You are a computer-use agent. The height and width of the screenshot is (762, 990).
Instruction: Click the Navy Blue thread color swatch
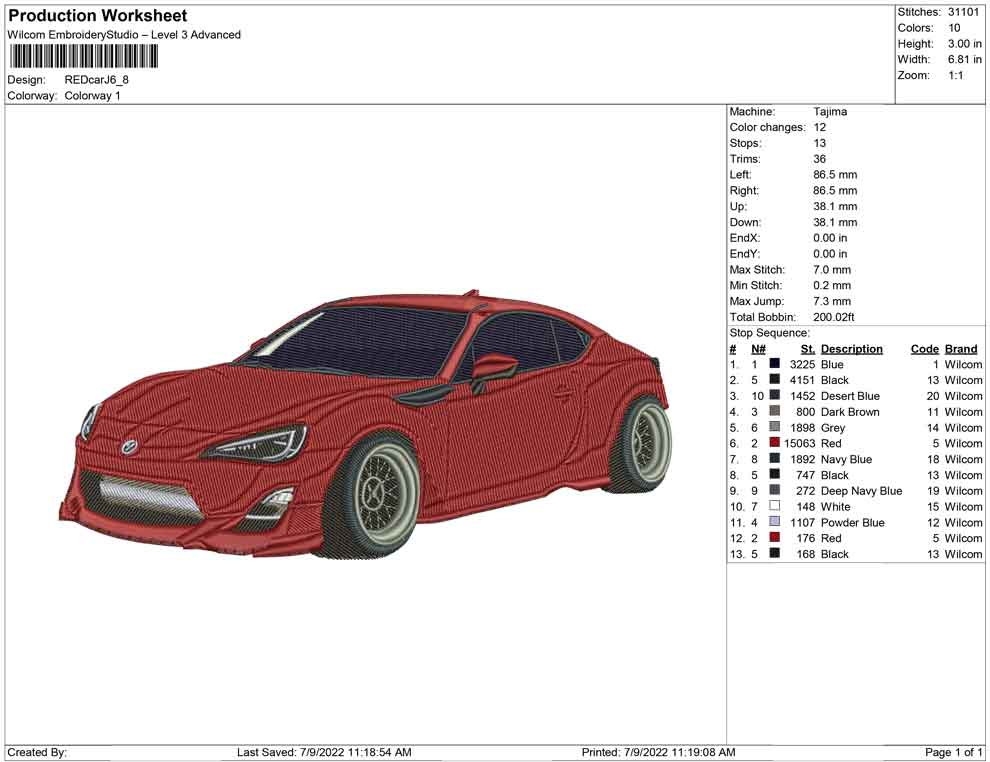pos(774,459)
